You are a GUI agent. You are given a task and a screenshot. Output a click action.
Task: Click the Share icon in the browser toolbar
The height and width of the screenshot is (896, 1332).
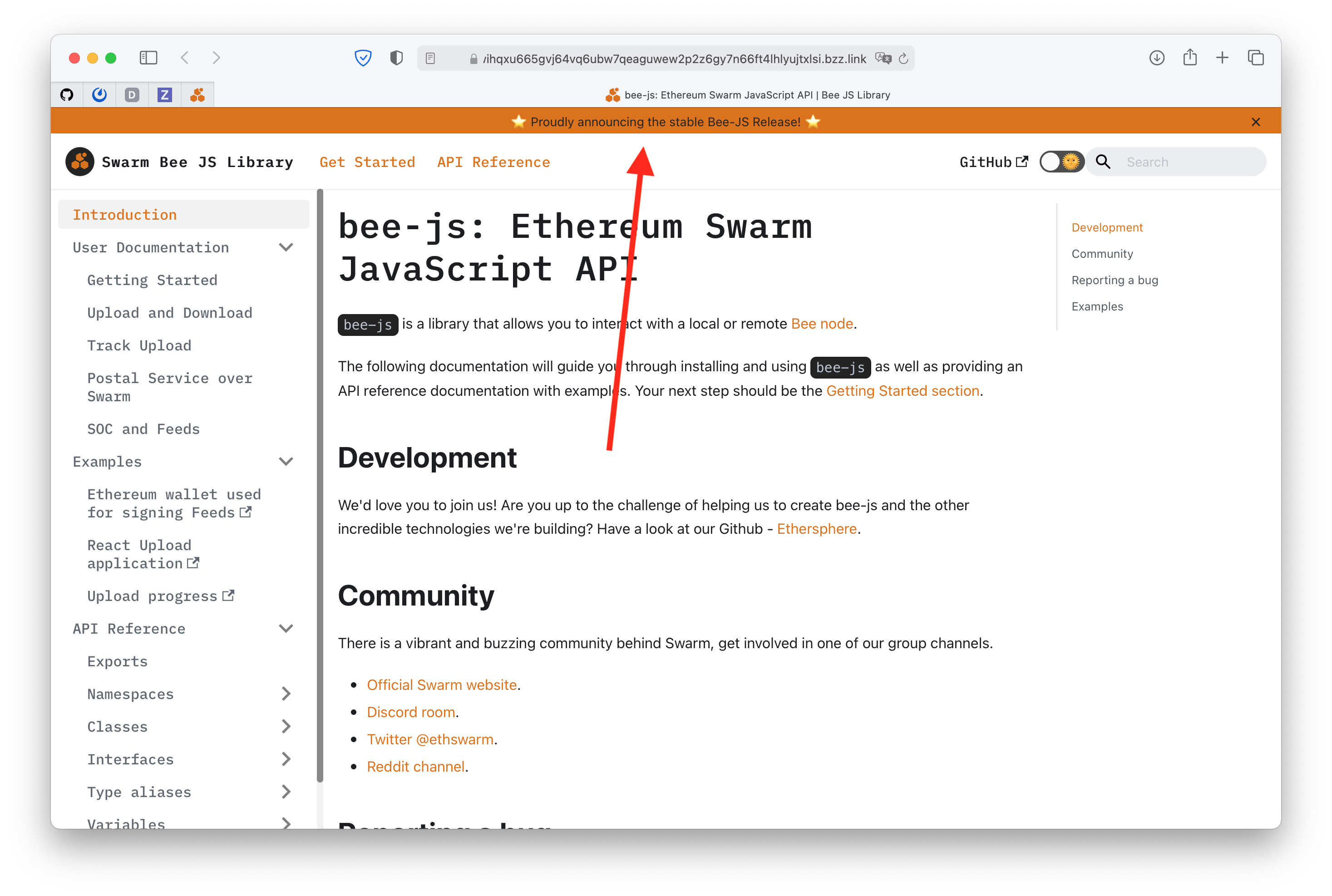pyautogui.click(x=1190, y=58)
